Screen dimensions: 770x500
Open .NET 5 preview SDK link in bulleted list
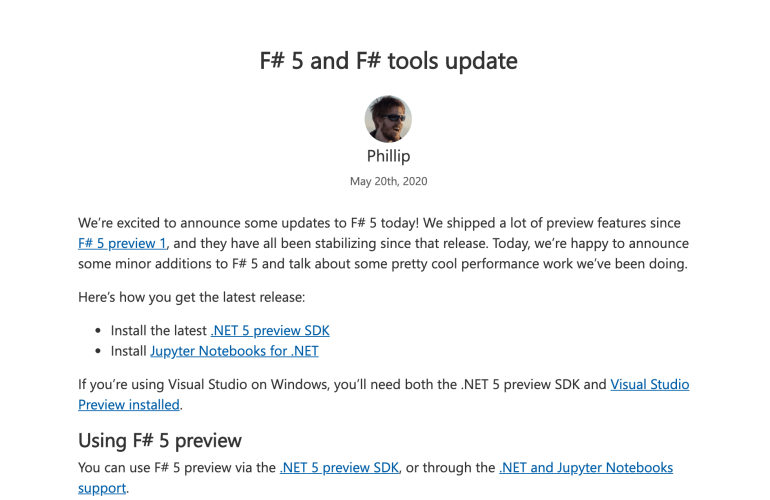(x=270, y=330)
